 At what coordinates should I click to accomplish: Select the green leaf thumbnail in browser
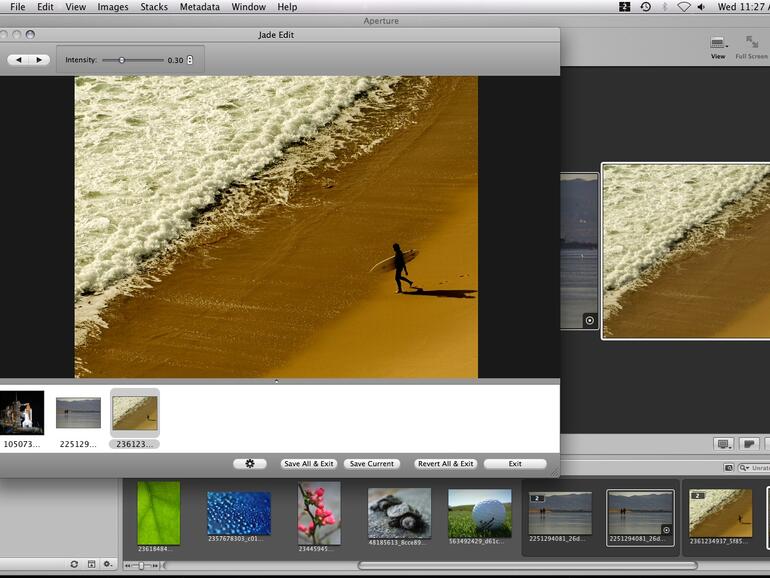click(158, 512)
